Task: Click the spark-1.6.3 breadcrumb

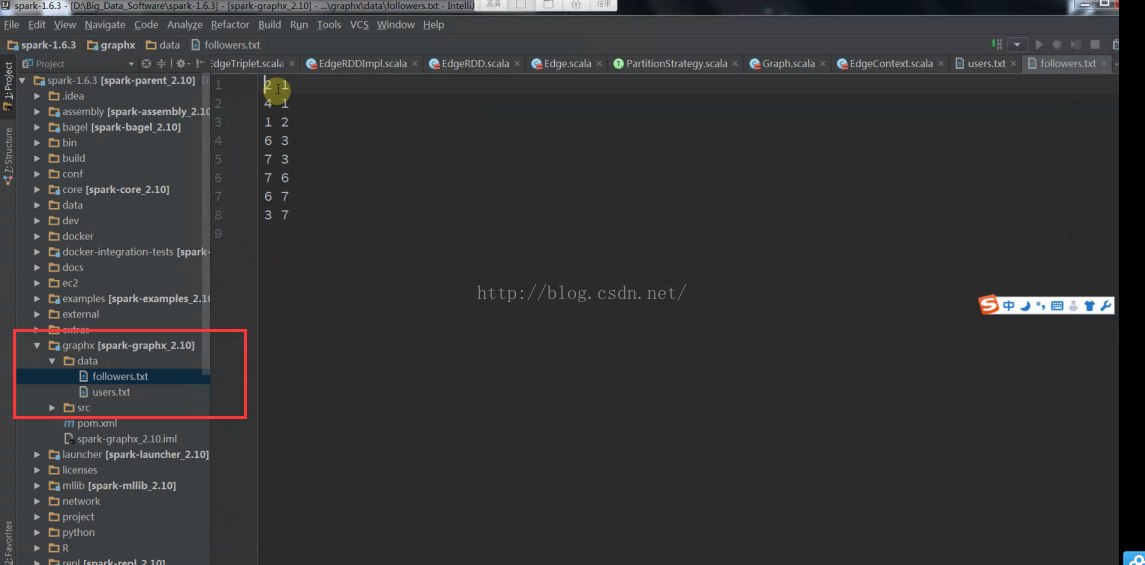Action: coord(42,45)
